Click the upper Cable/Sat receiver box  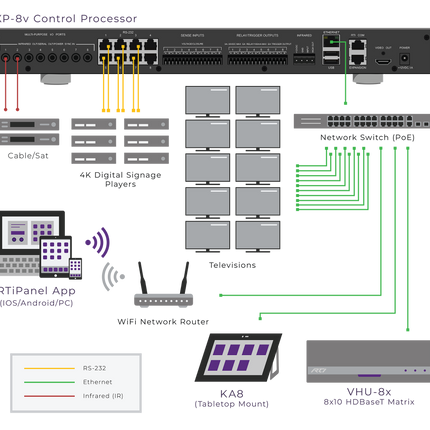tap(29, 125)
